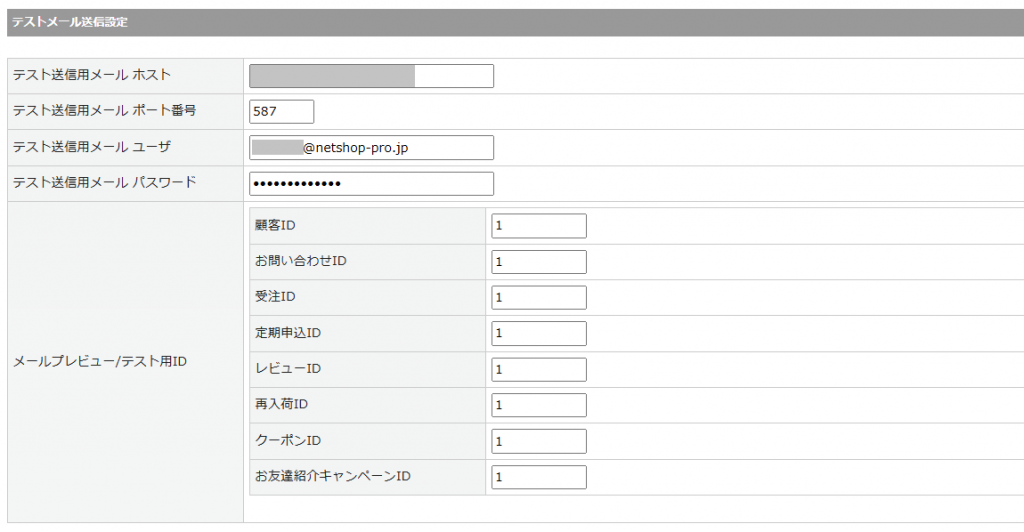The height and width of the screenshot is (532, 1024).
Task: Click the テストメール送信設定 section header
Action: click(70, 22)
